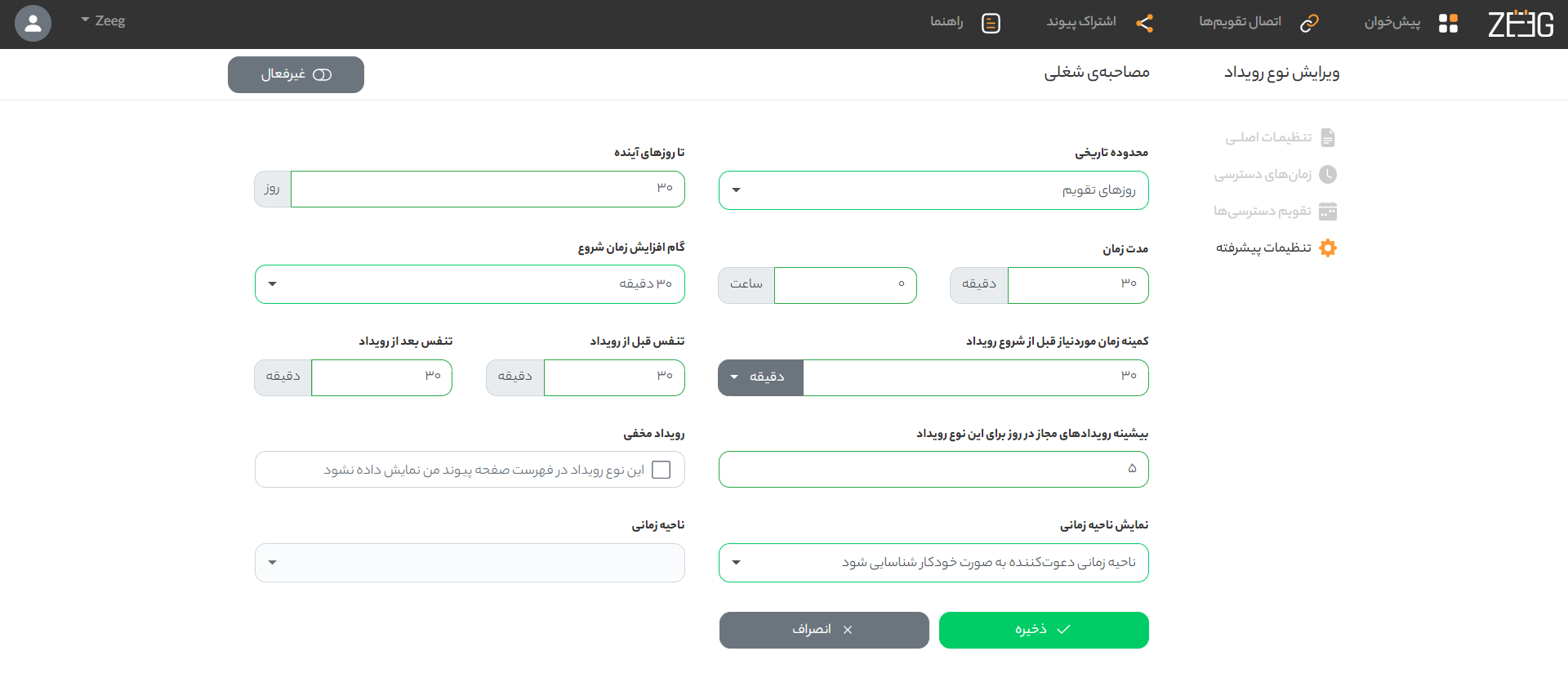Open the محدوده تاریخی dropdown

(933, 190)
